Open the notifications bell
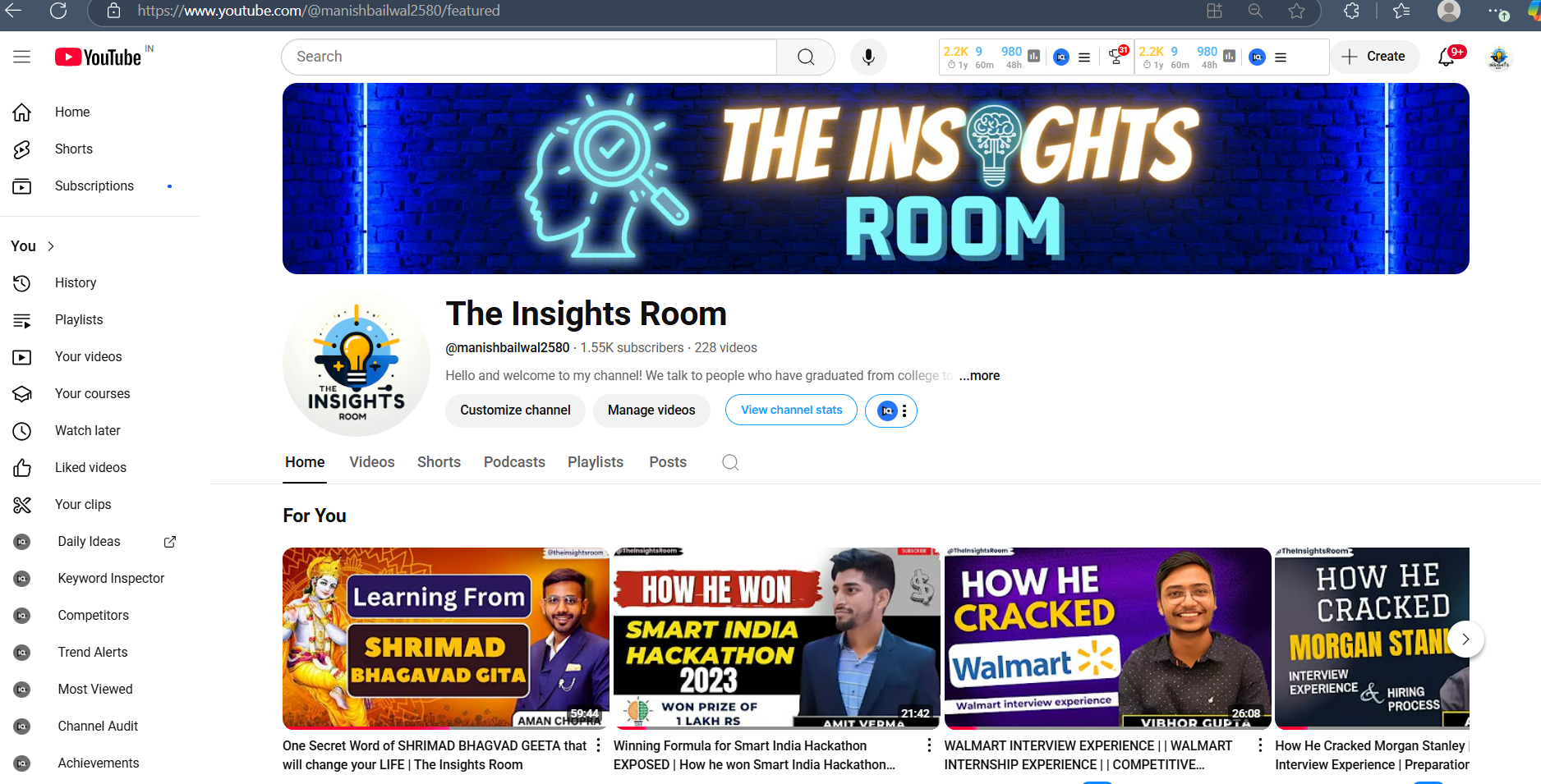1541x784 pixels. point(1447,57)
